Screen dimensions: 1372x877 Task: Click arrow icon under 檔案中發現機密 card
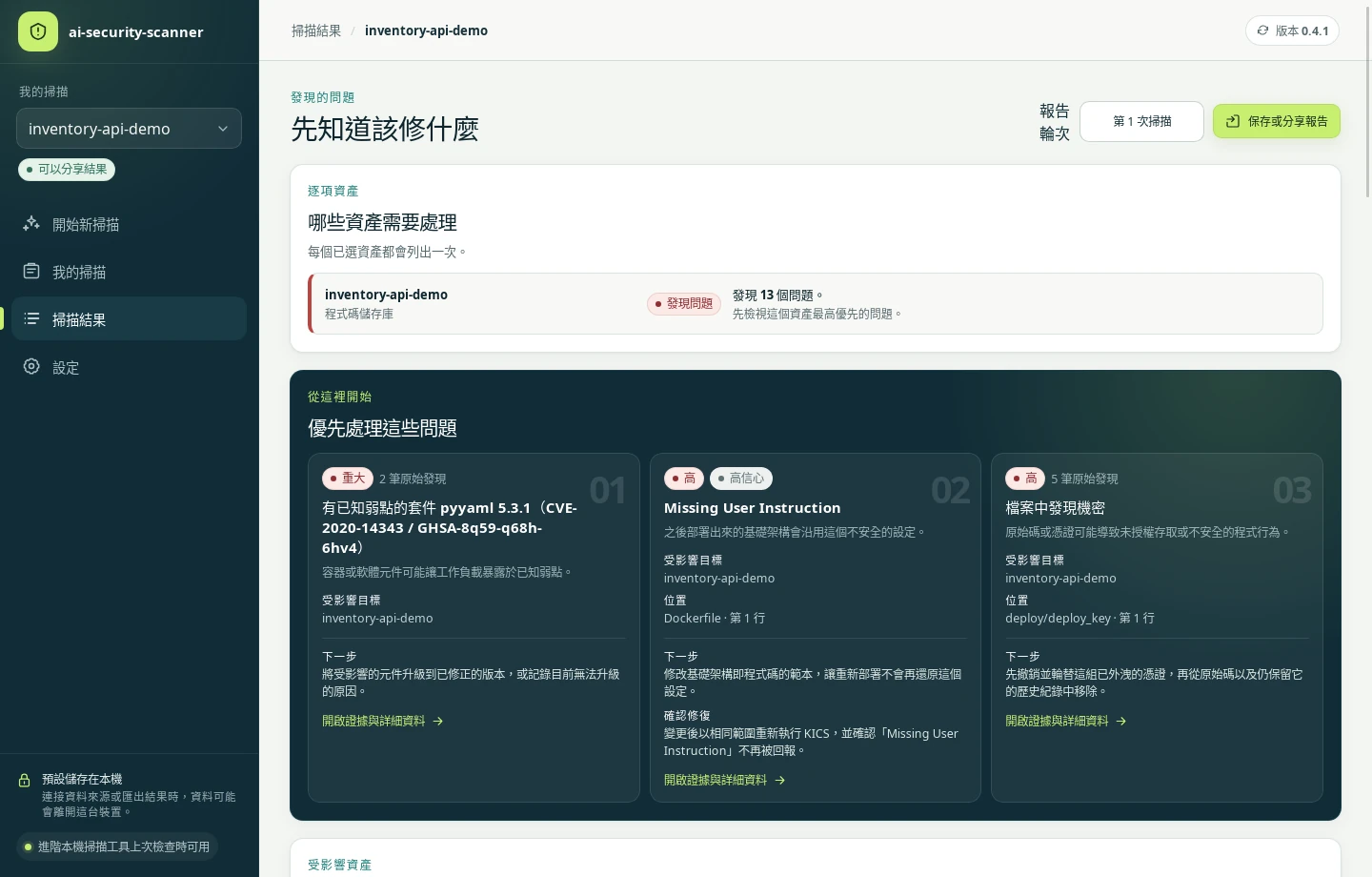[x=1121, y=721]
